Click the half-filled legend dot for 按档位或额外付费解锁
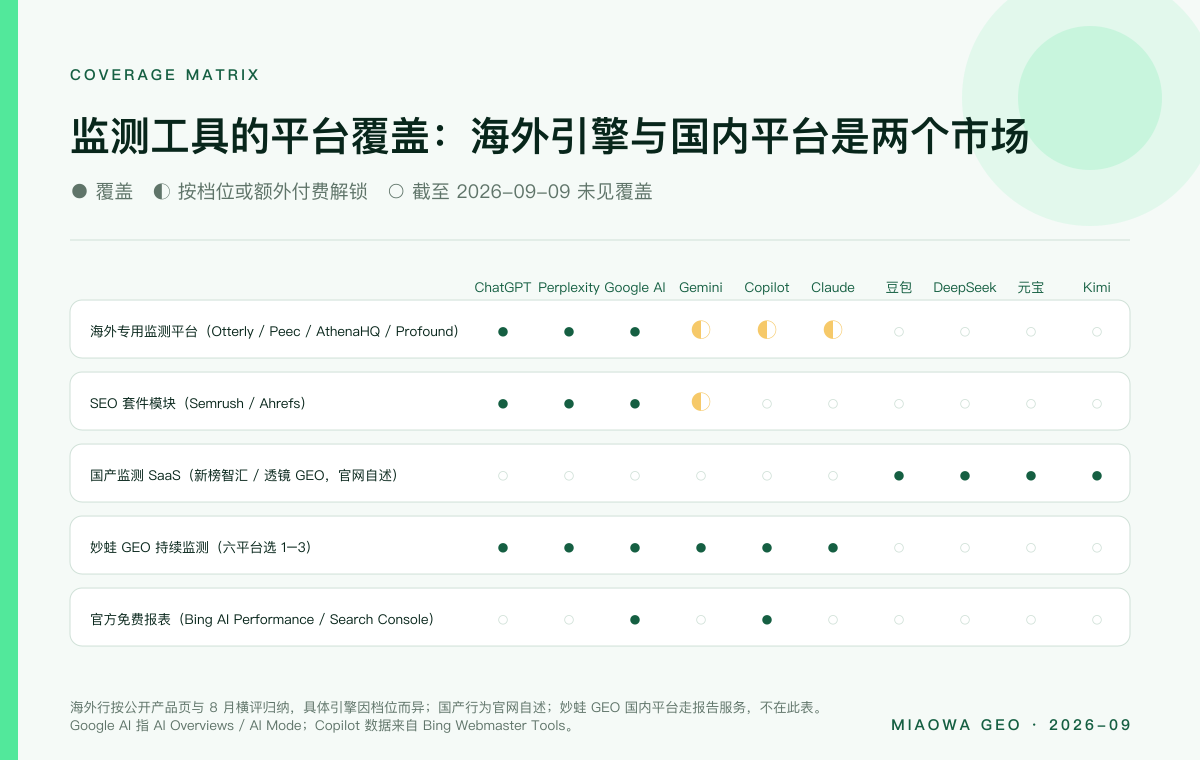 162,191
